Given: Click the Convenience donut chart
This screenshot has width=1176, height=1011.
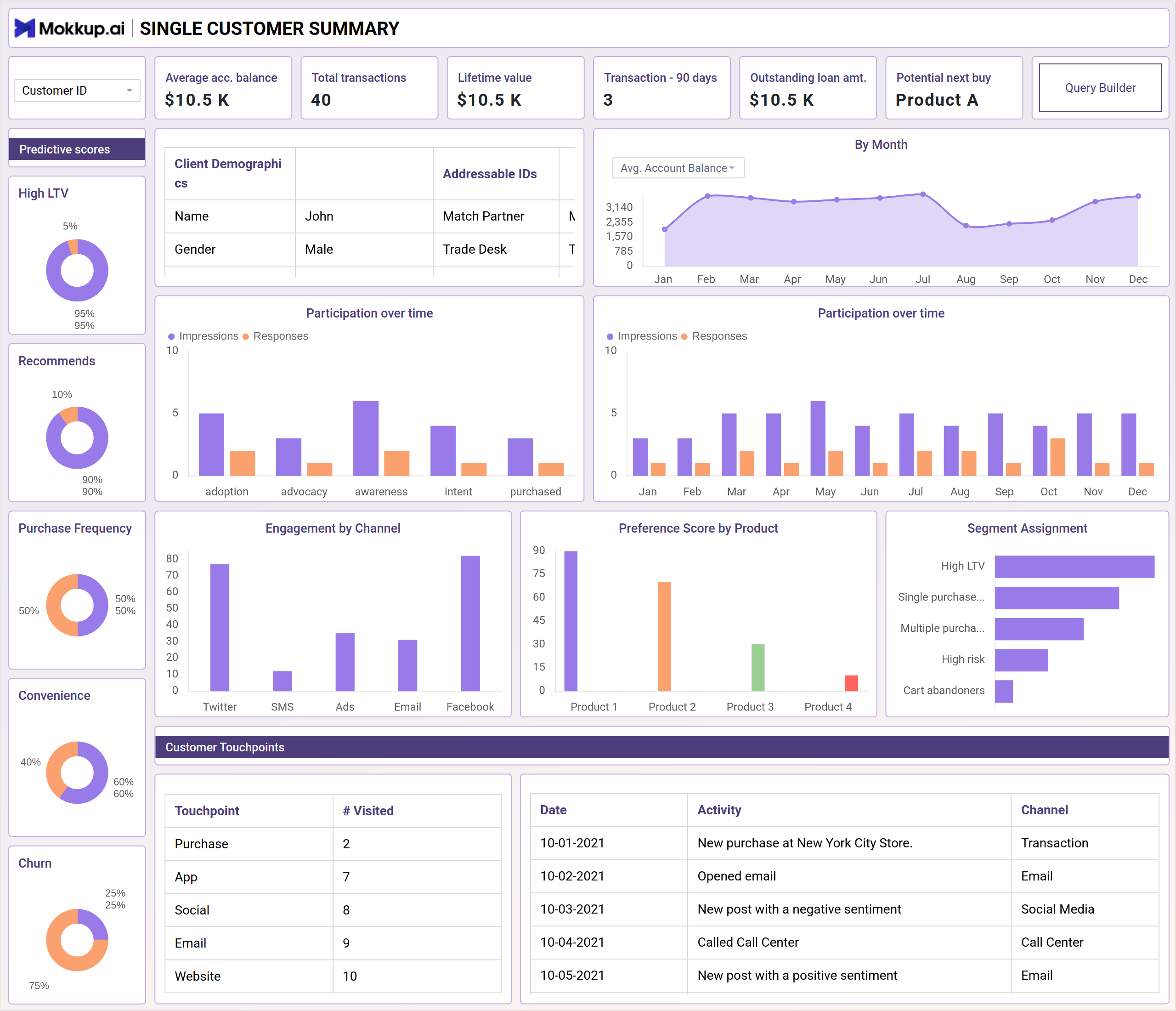Looking at the screenshot, I should click(x=77, y=772).
